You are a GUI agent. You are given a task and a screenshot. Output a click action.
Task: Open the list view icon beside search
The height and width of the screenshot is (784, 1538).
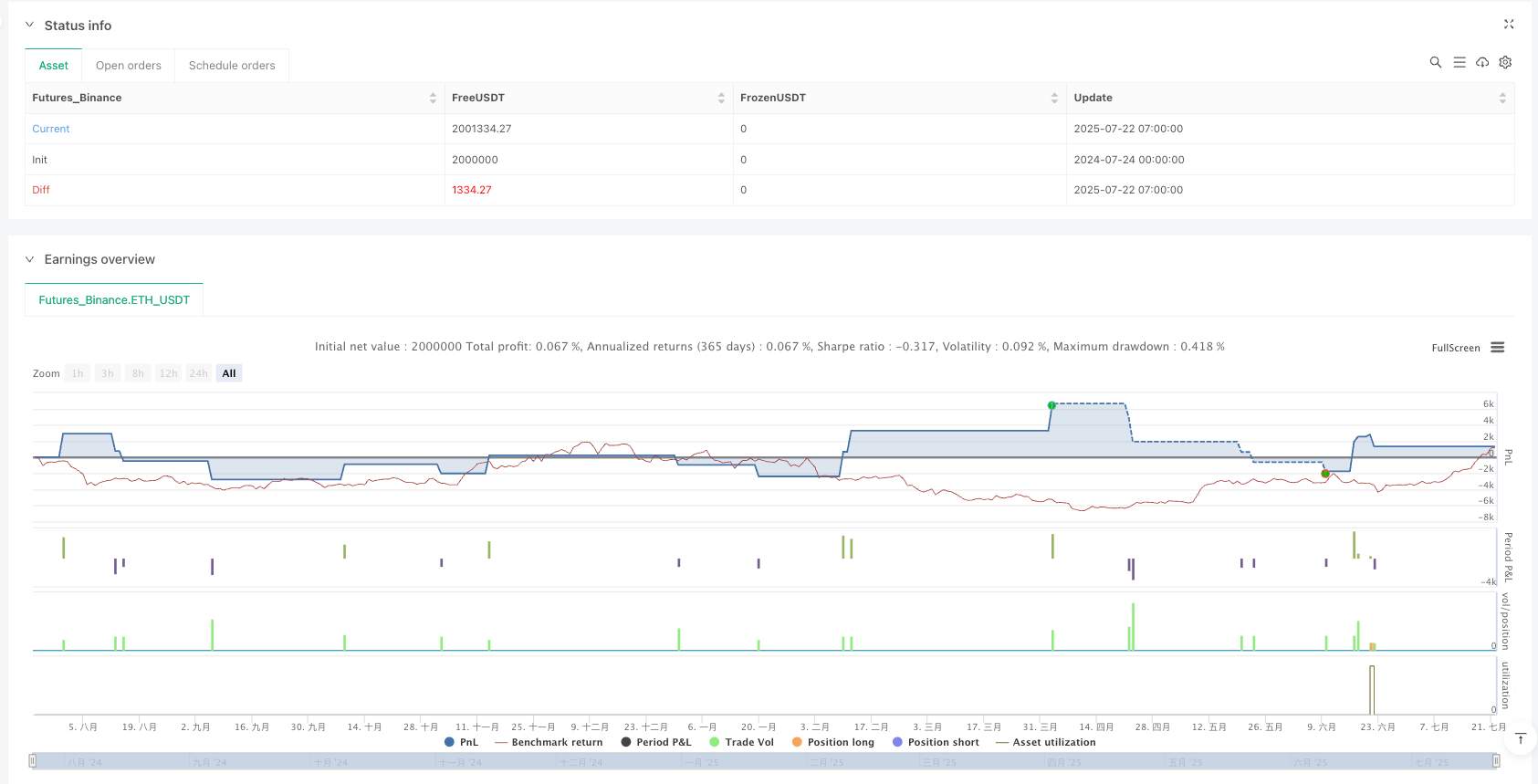(x=1459, y=62)
